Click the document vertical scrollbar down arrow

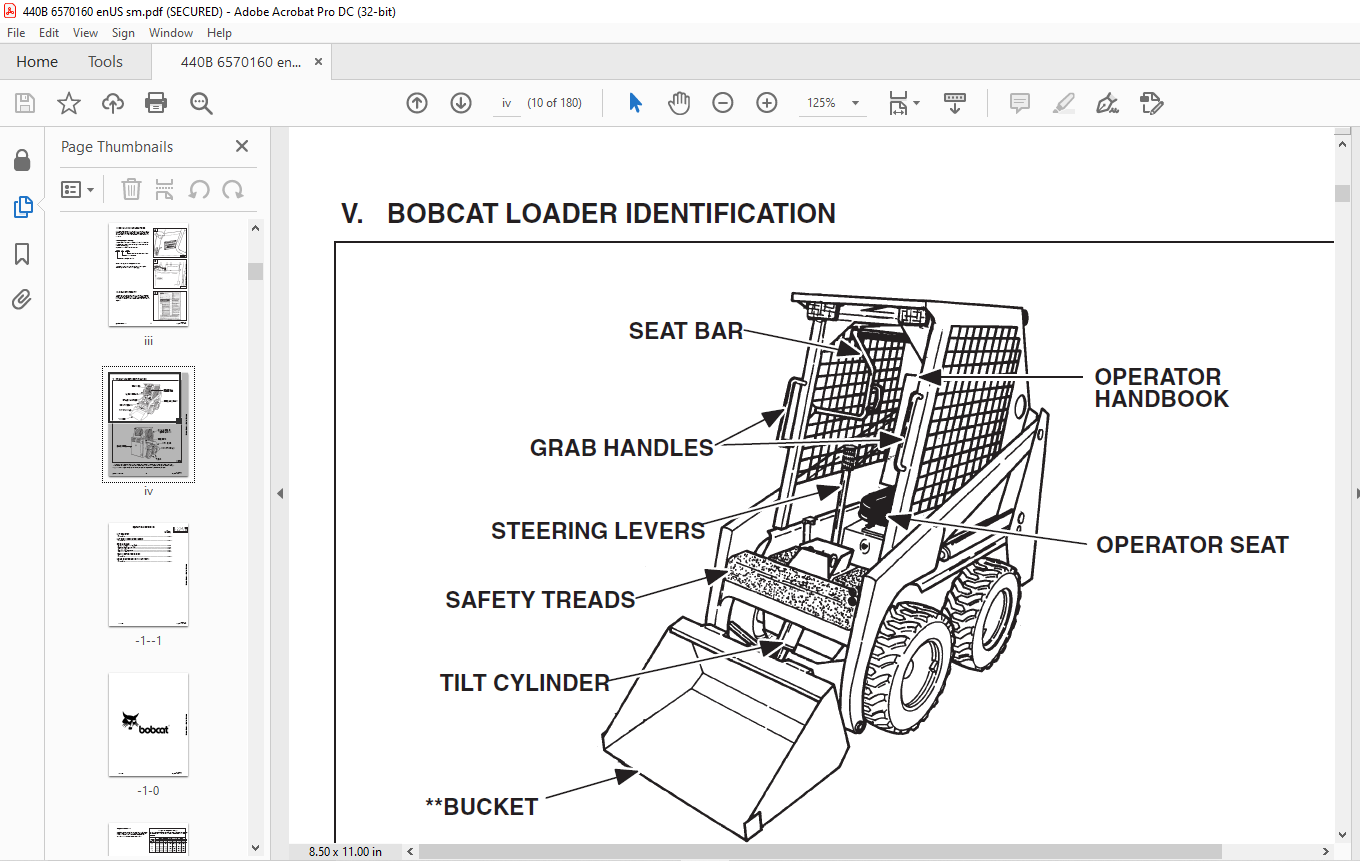[1342, 835]
